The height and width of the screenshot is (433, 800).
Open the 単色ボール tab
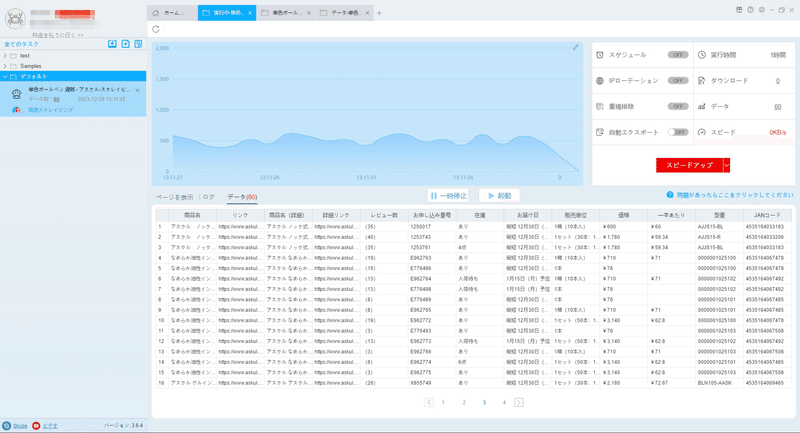pyautogui.click(x=286, y=13)
